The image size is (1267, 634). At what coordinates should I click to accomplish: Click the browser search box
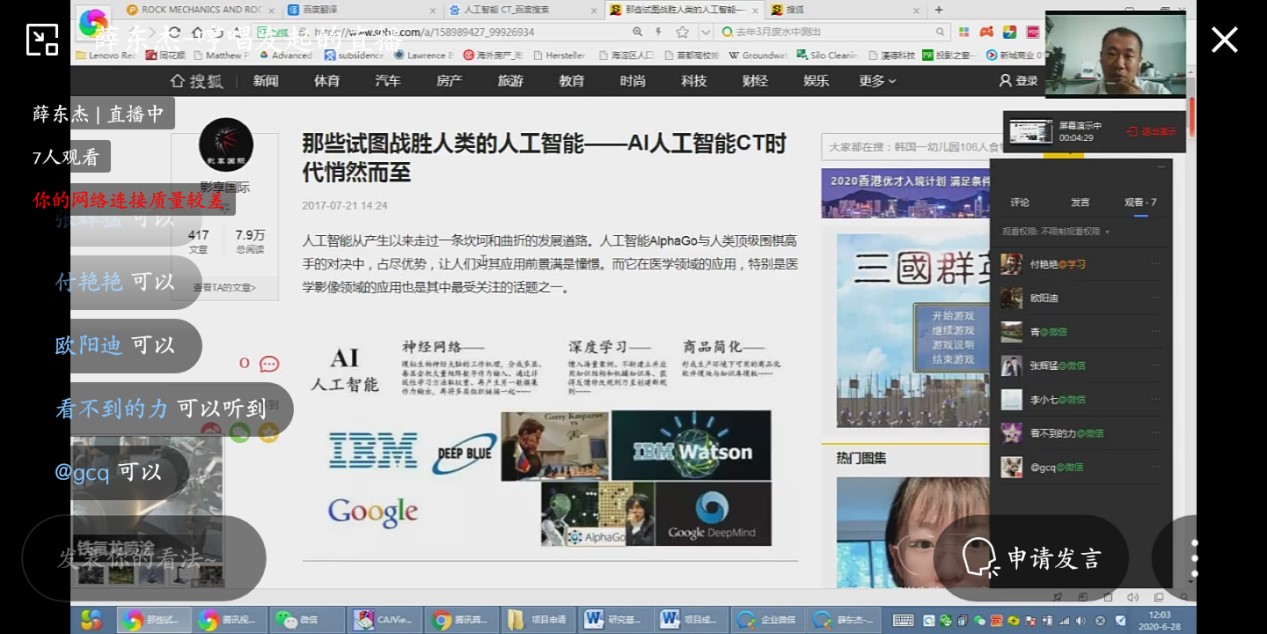coord(830,32)
